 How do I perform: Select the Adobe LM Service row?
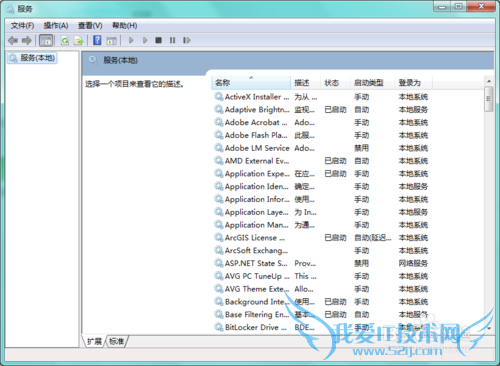[x=321, y=148]
